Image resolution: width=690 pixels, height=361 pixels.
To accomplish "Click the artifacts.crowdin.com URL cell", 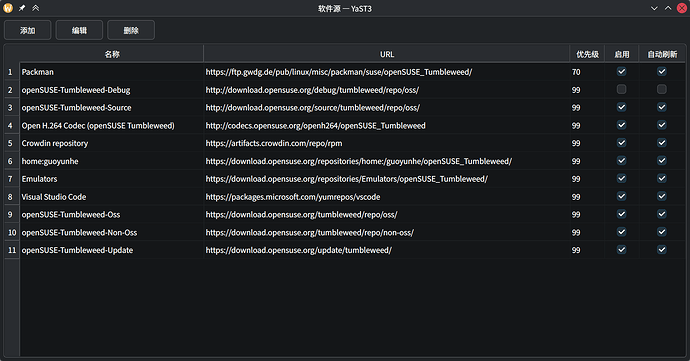I will tap(387, 143).
